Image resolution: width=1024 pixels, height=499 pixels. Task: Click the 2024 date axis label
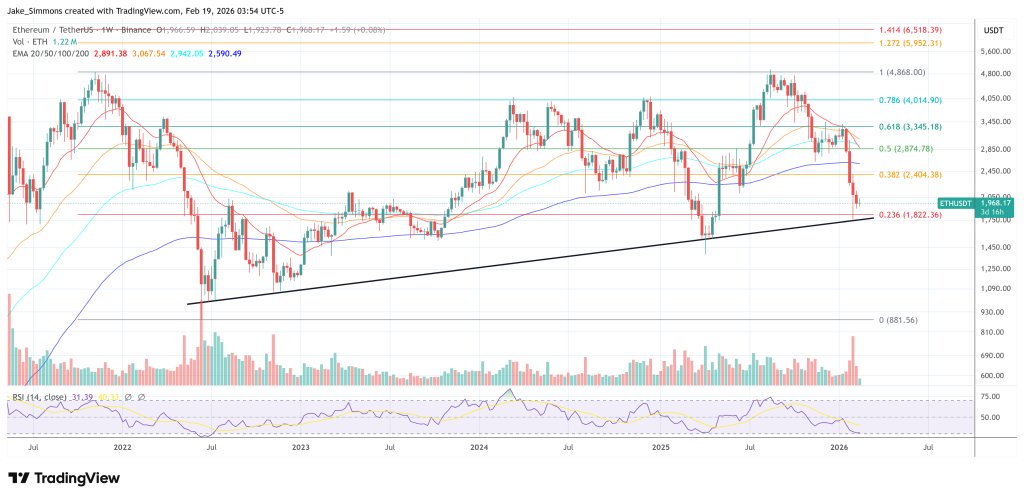point(479,447)
